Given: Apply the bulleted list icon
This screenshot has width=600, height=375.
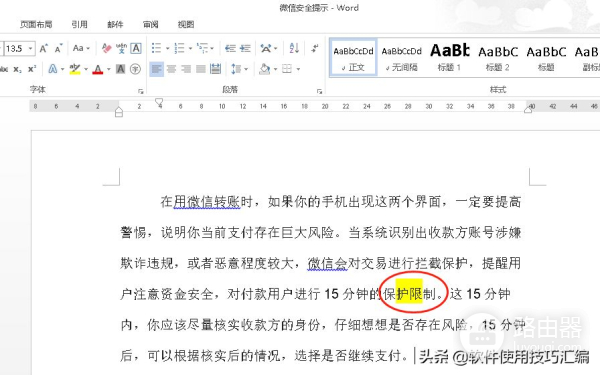Looking at the screenshot, I should [156, 48].
